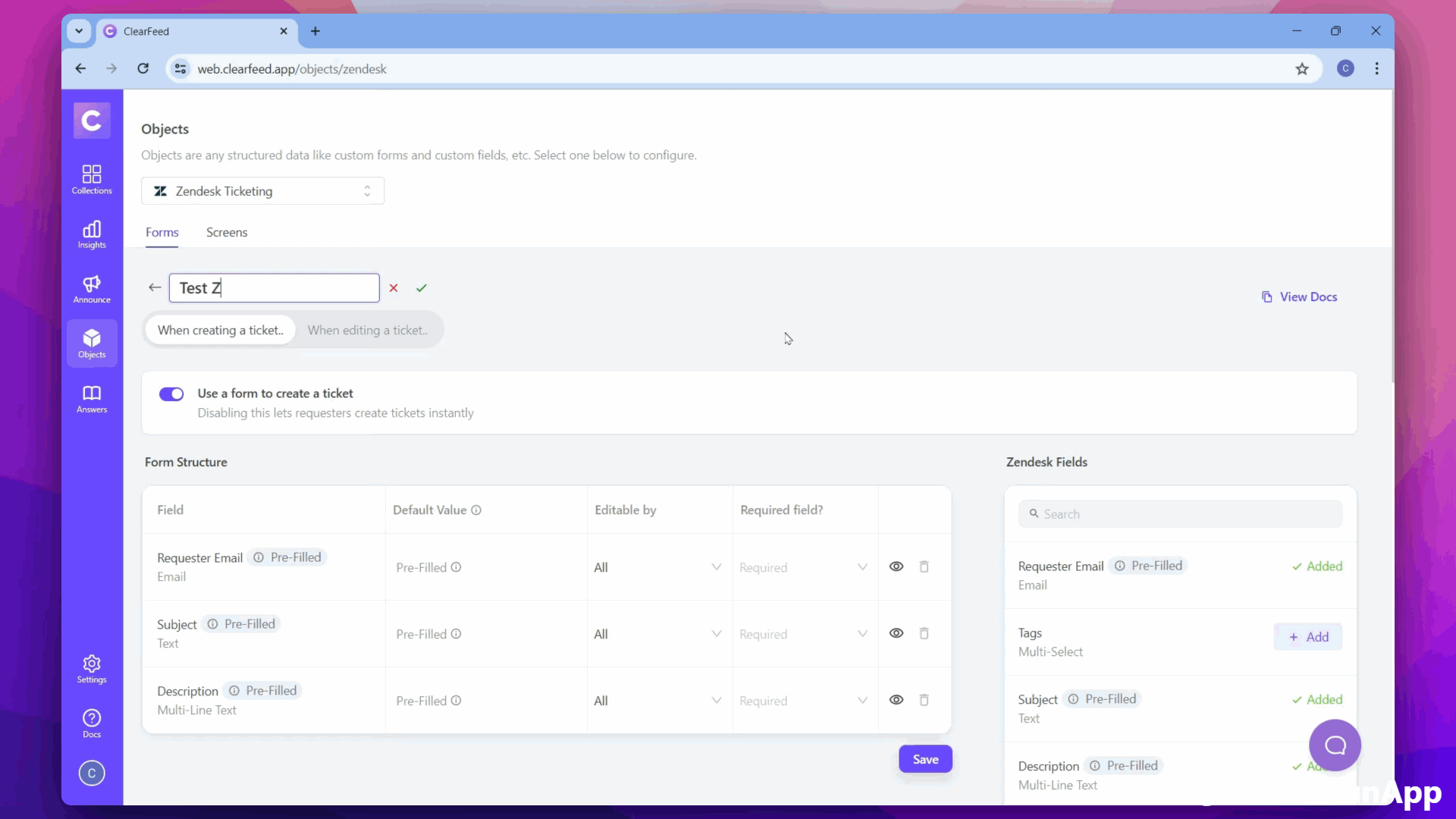
Task: Open the Answers book icon
Action: [92, 399]
